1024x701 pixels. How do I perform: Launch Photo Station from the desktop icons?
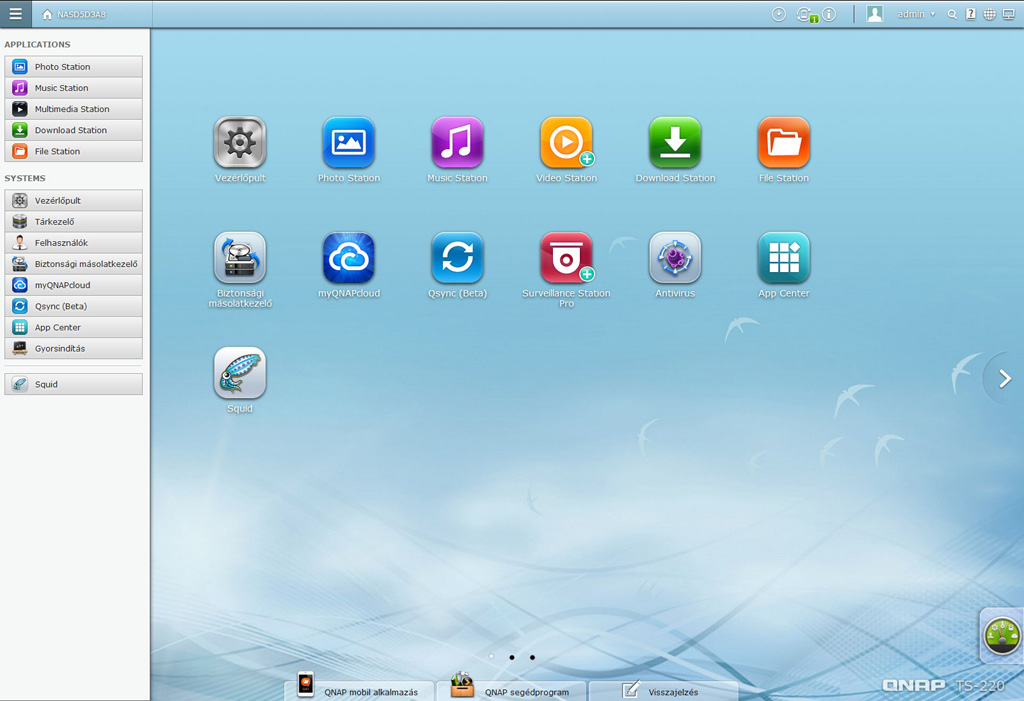(x=349, y=142)
